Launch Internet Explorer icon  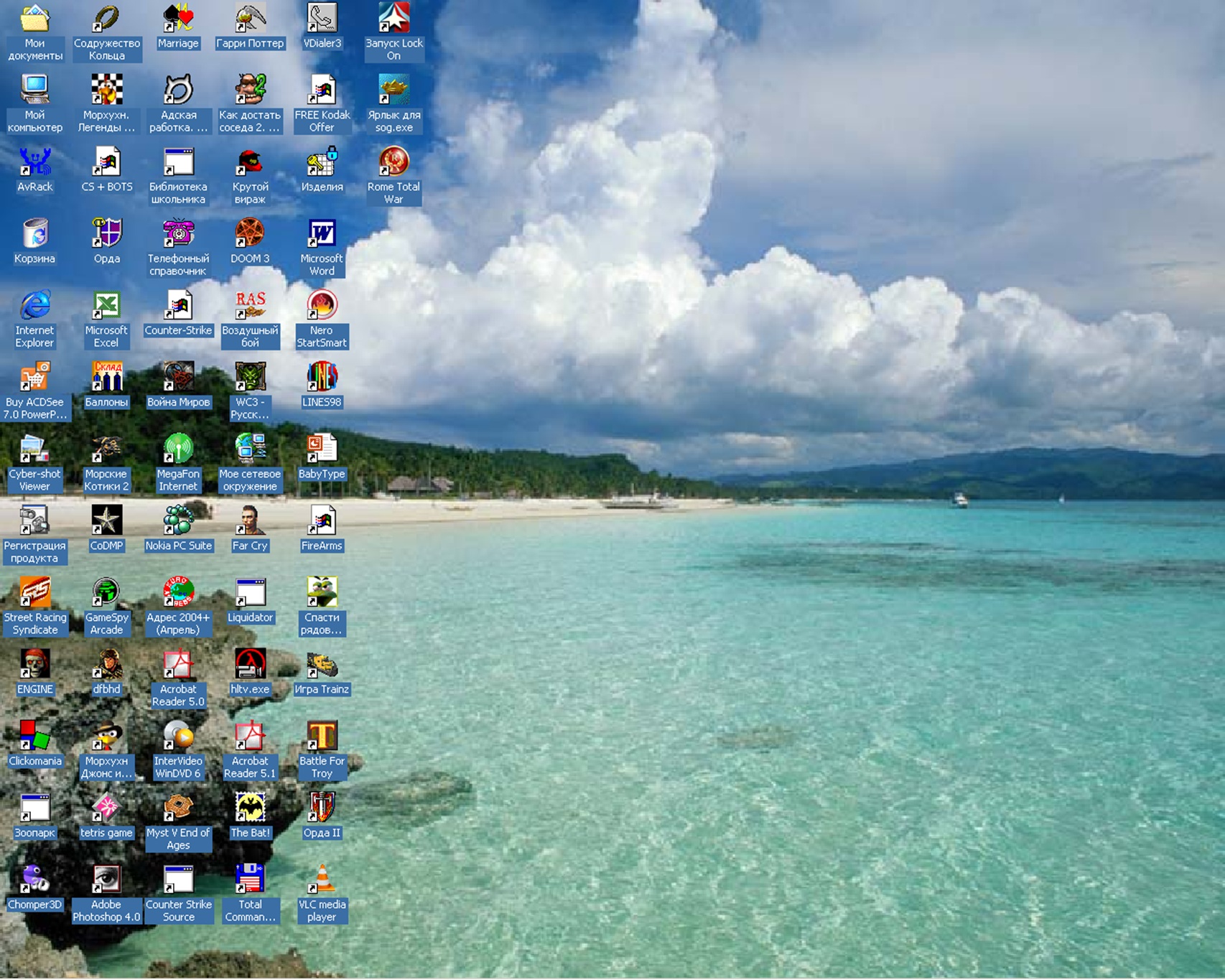coord(34,305)
